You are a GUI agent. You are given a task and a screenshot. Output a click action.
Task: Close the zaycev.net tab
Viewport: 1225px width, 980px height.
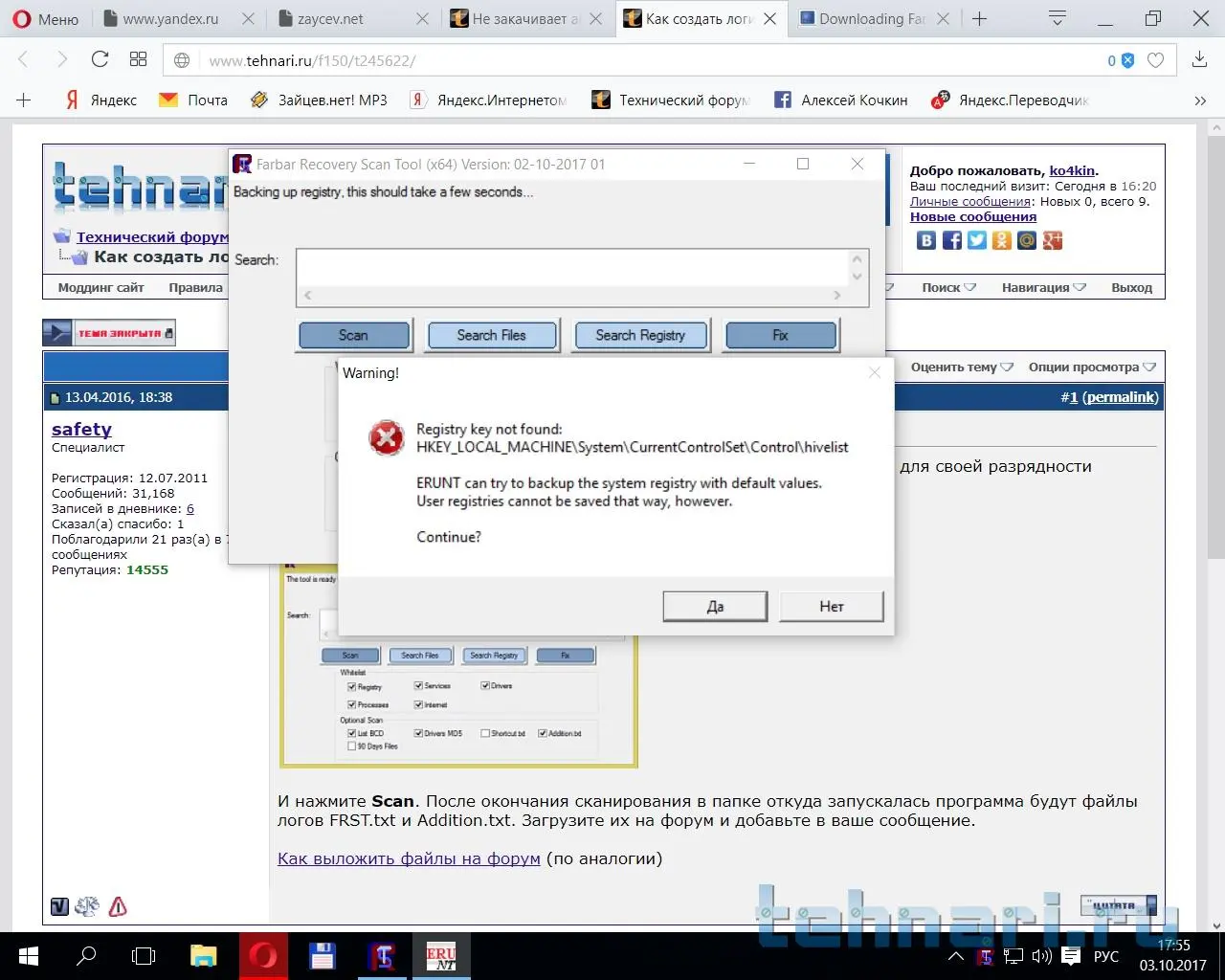coord(423,19)
